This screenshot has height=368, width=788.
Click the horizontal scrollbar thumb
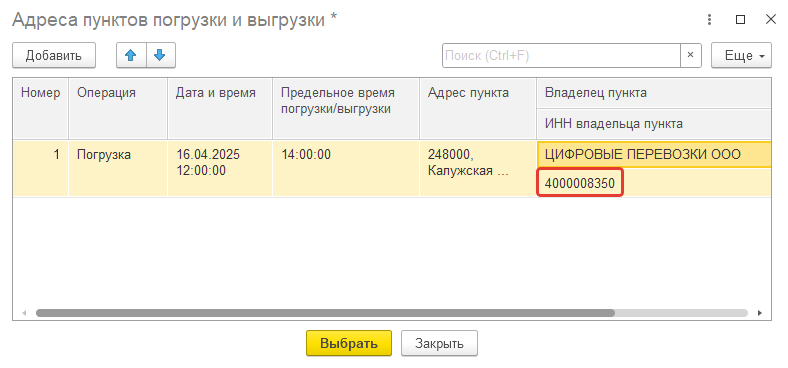(325, 313)
